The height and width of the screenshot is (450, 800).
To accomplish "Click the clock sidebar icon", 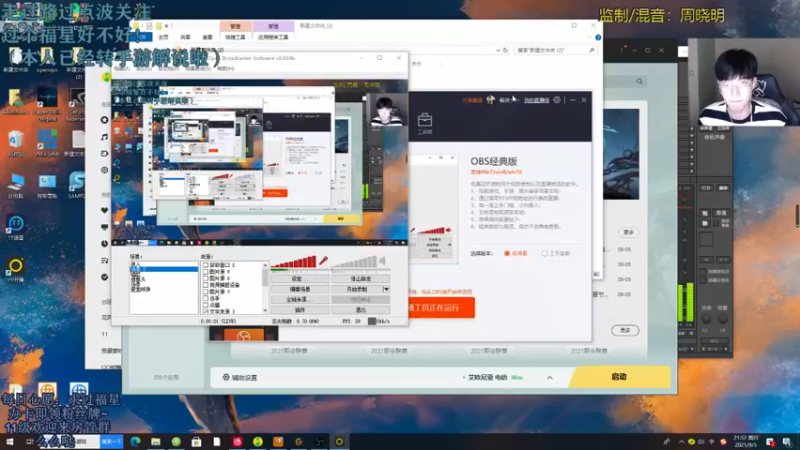I will coord(105,244).
